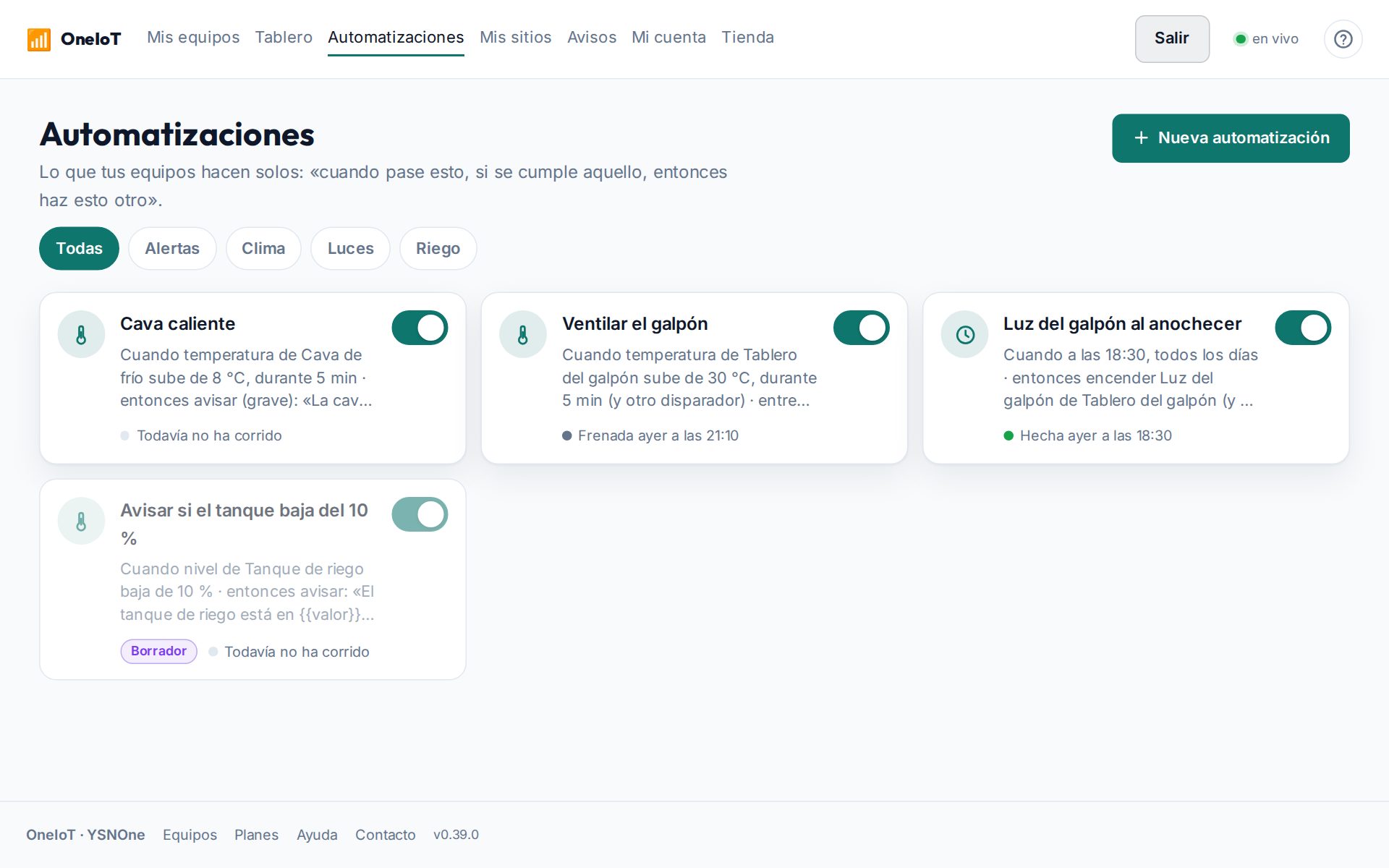Click the v0.39.0 version label
Image resolution: width=1389 pixels, height=868 pixels.
tap(456, 835)
